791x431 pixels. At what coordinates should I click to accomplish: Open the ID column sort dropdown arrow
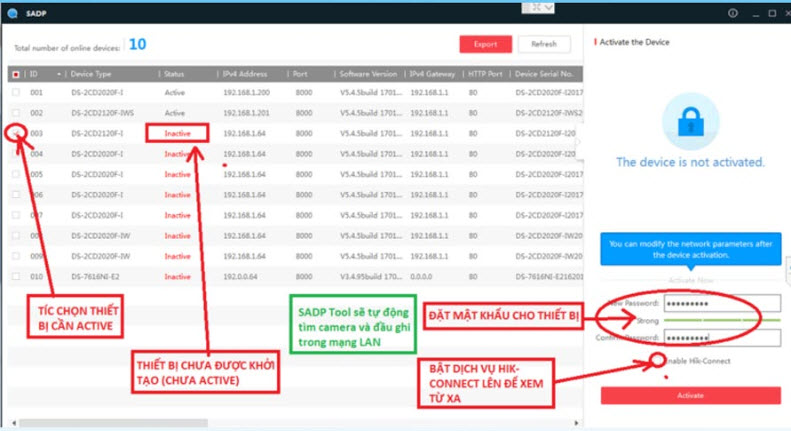coord(60,74)
